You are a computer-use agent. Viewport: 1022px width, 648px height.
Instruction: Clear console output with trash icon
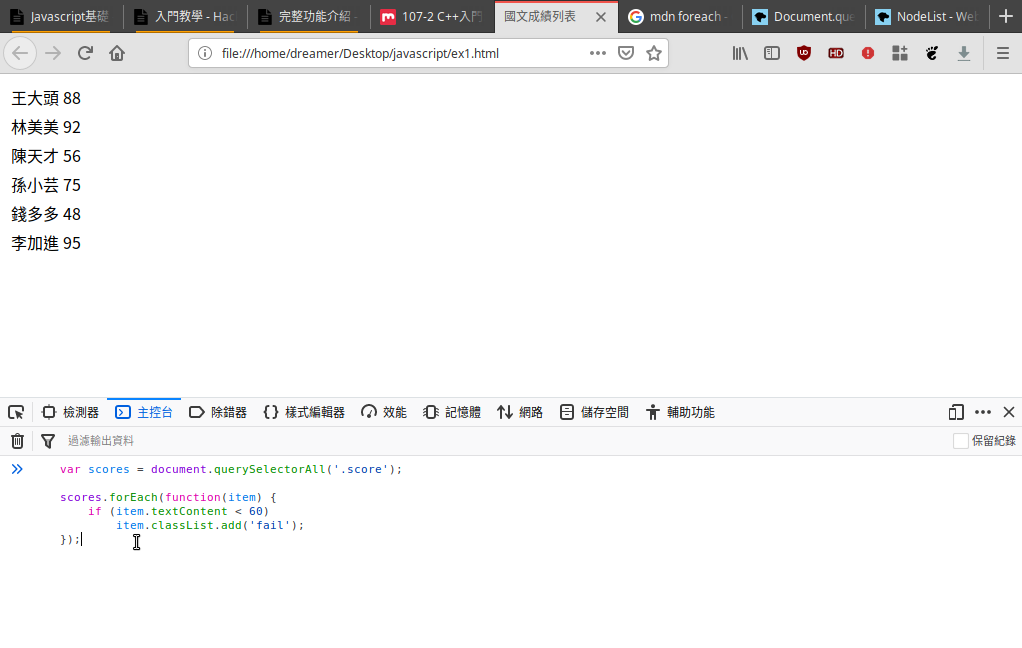[17, 441]
